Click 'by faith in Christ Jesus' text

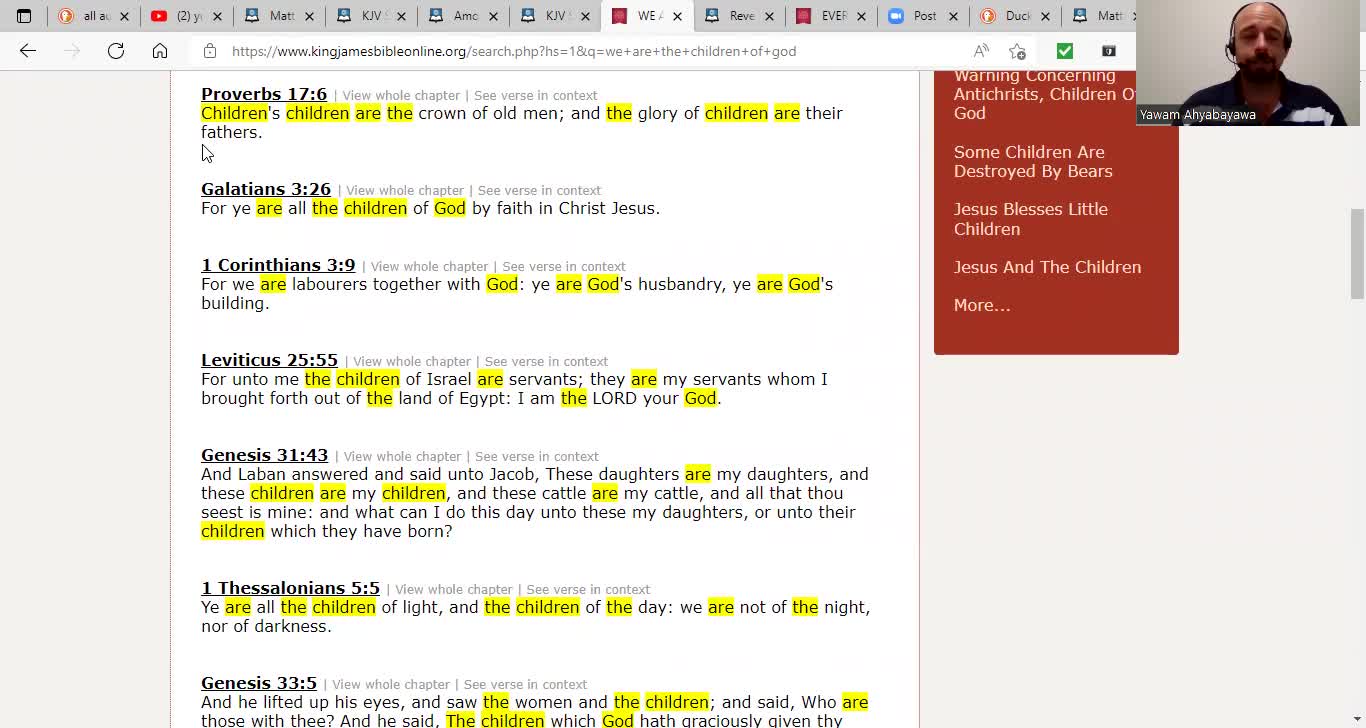[565, 208]
